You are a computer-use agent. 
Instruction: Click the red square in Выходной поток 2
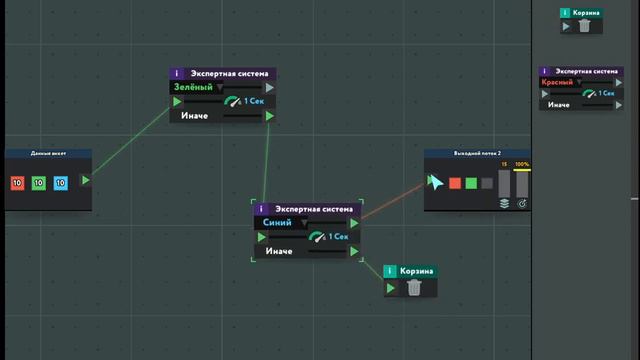455,183
